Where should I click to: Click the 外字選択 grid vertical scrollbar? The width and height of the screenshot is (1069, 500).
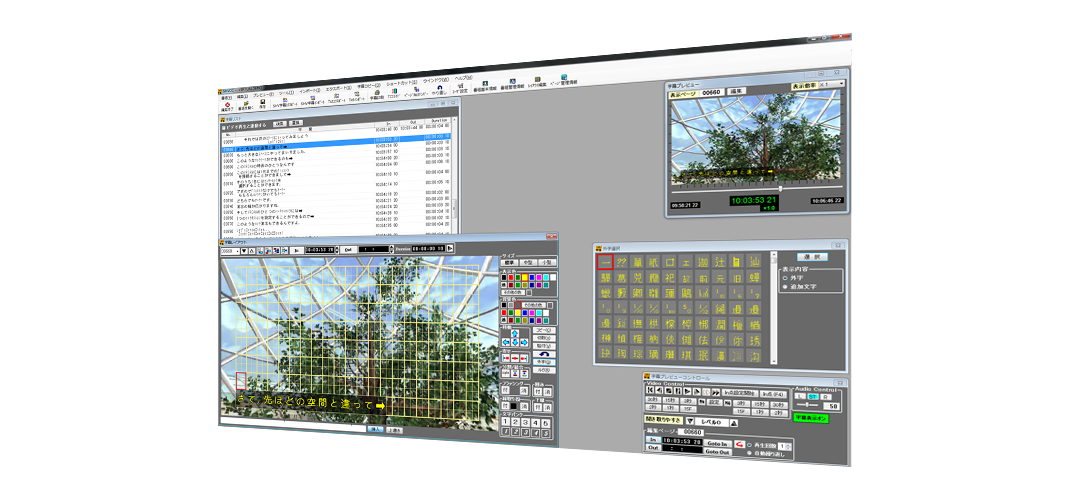pyautogui.click(x=774, y=308)
